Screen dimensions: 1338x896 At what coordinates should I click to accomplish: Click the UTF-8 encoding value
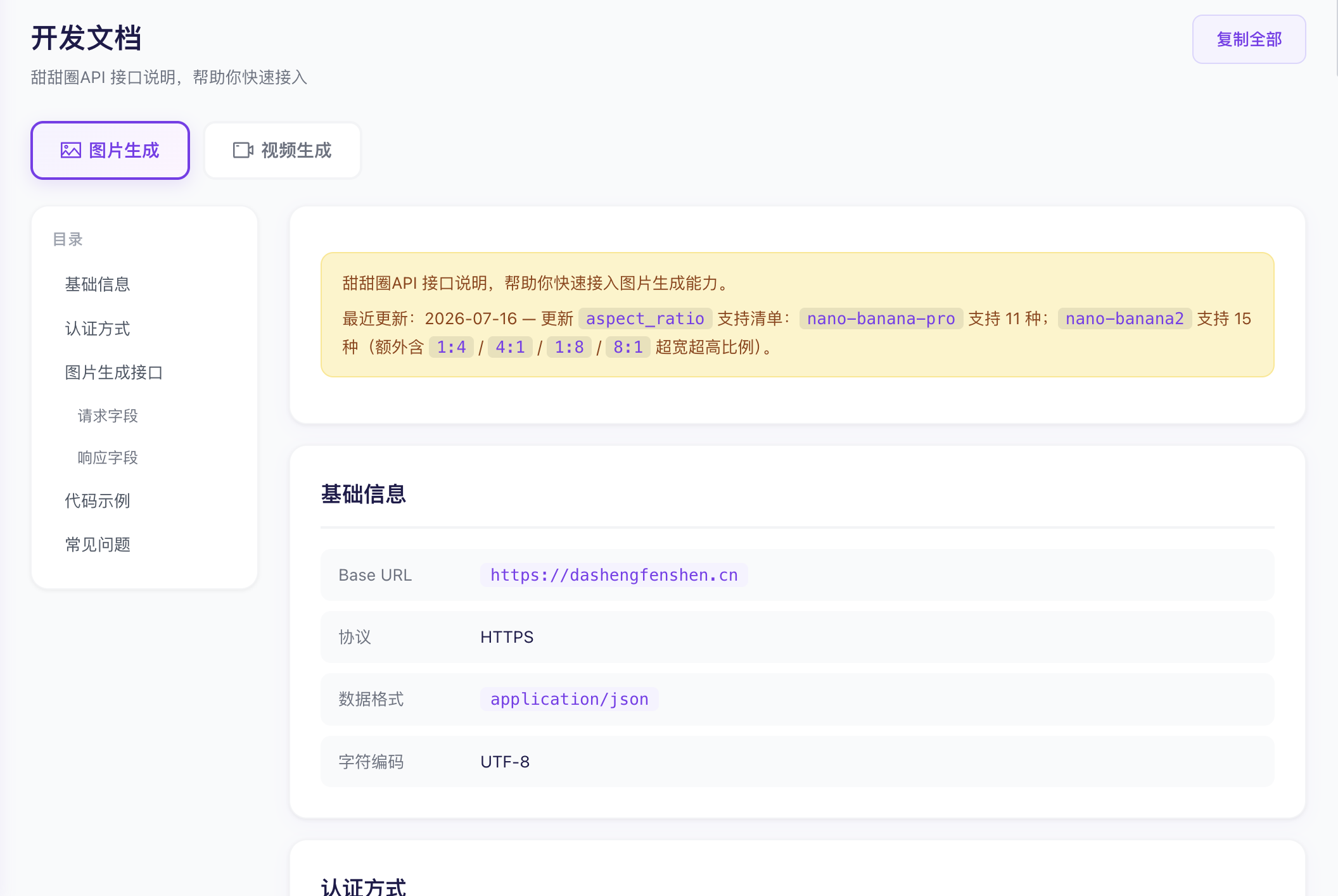coord(505,762)
